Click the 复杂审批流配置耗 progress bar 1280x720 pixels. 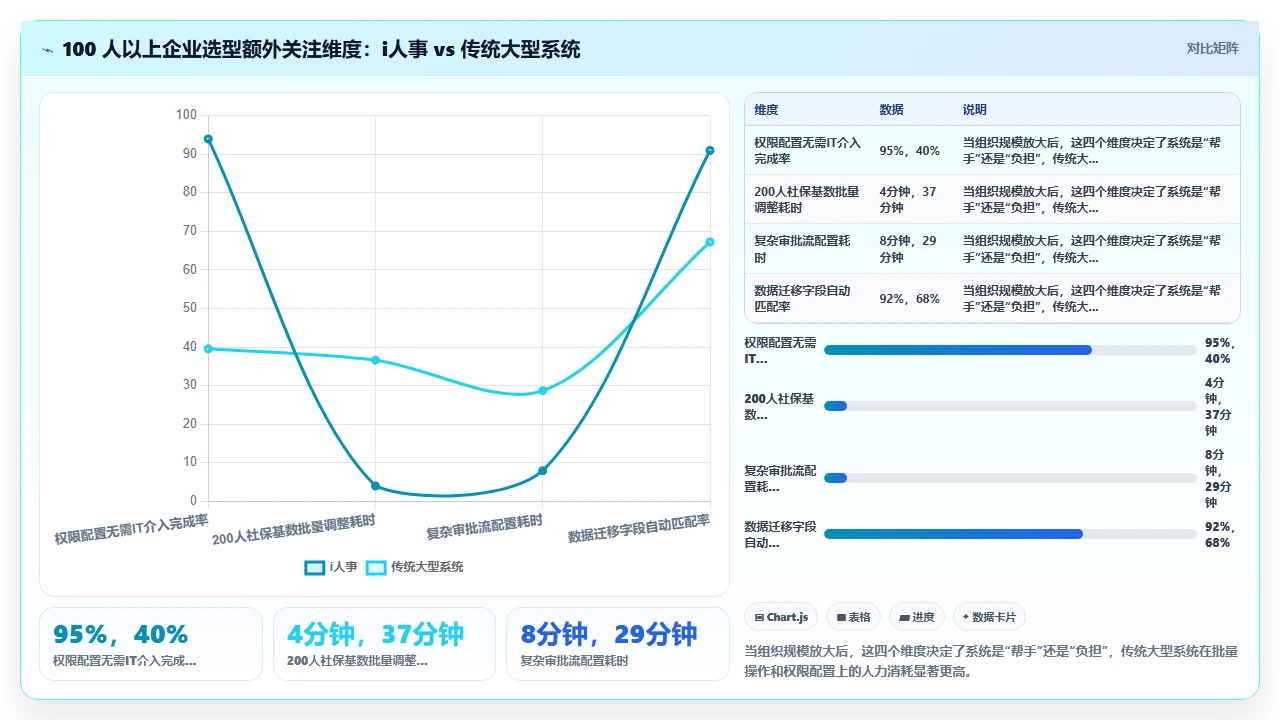click(1010, 478)
